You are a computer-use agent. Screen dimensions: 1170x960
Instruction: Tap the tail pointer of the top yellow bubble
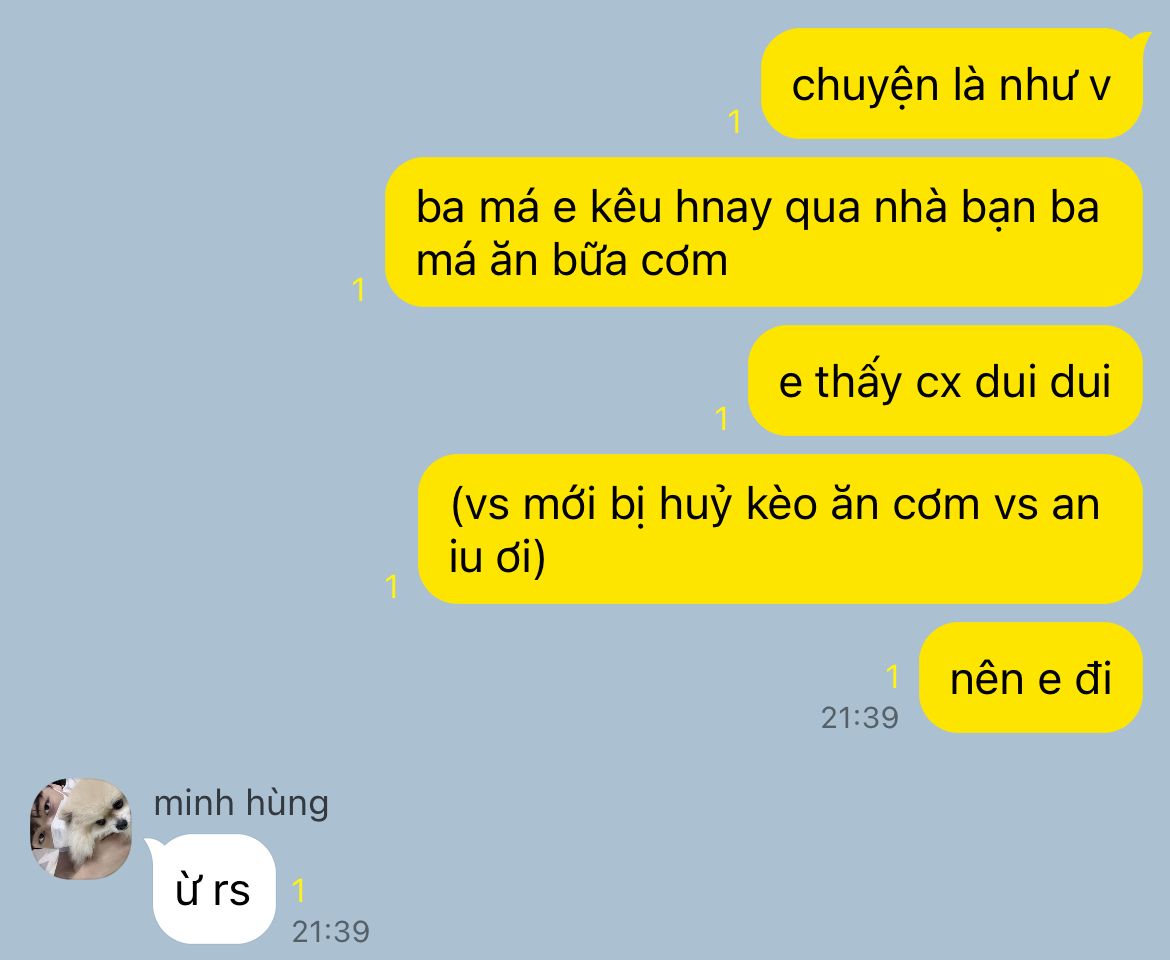pyautogui.click(x=1139, y=40)
